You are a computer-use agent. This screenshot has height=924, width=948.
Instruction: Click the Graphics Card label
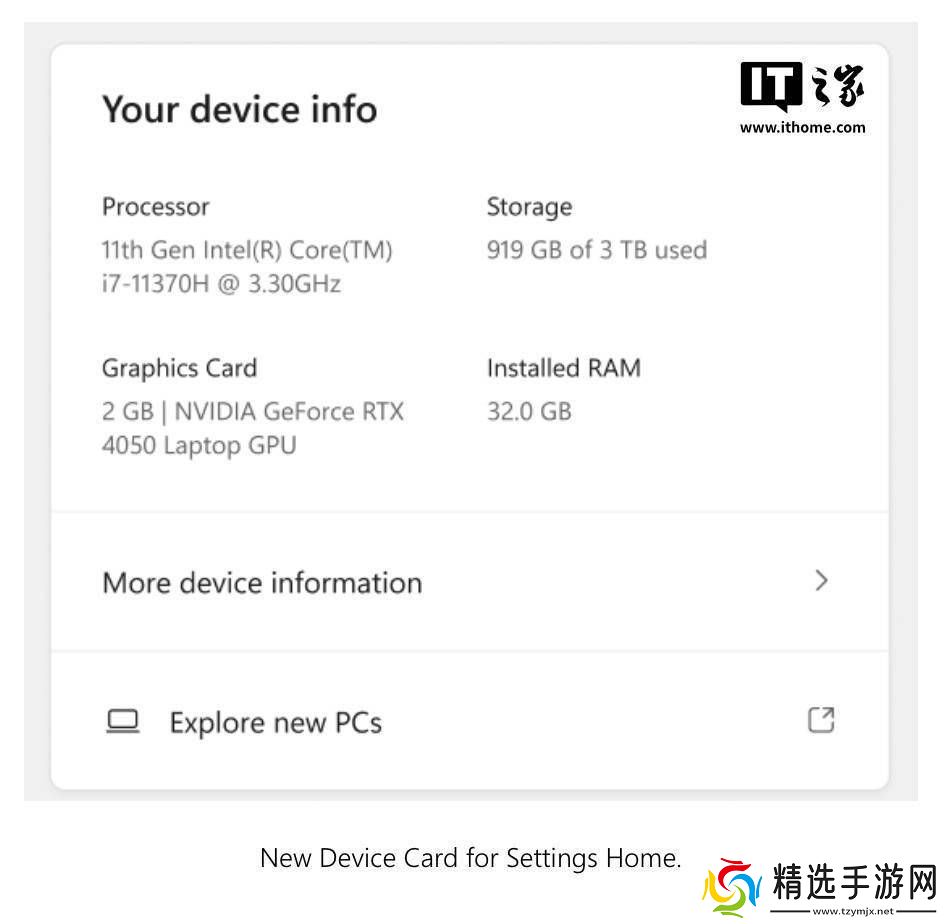[x=180, y=368]
